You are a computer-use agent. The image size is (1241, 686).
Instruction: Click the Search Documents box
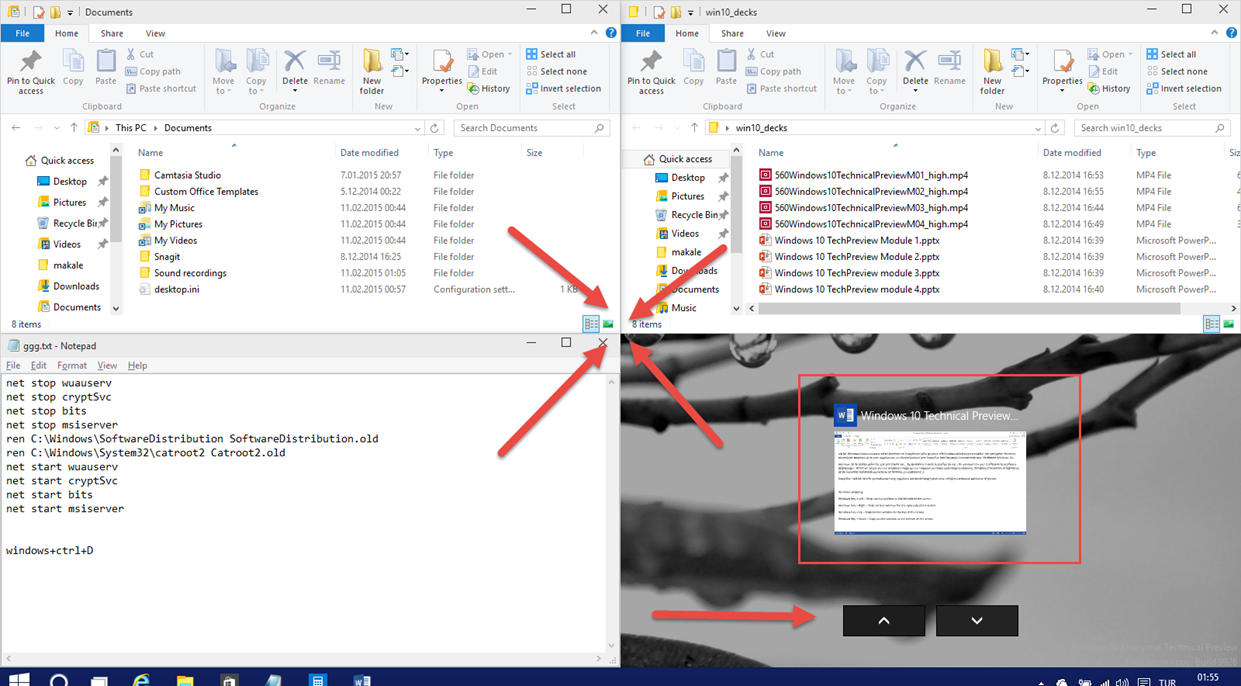click(532, 128)
